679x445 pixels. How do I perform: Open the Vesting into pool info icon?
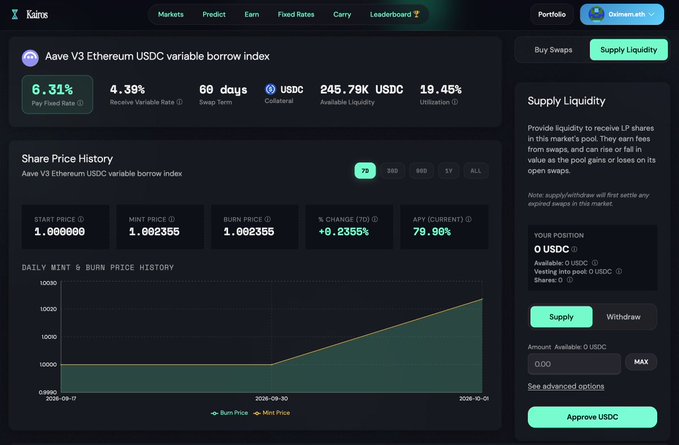tap(619, 271)
